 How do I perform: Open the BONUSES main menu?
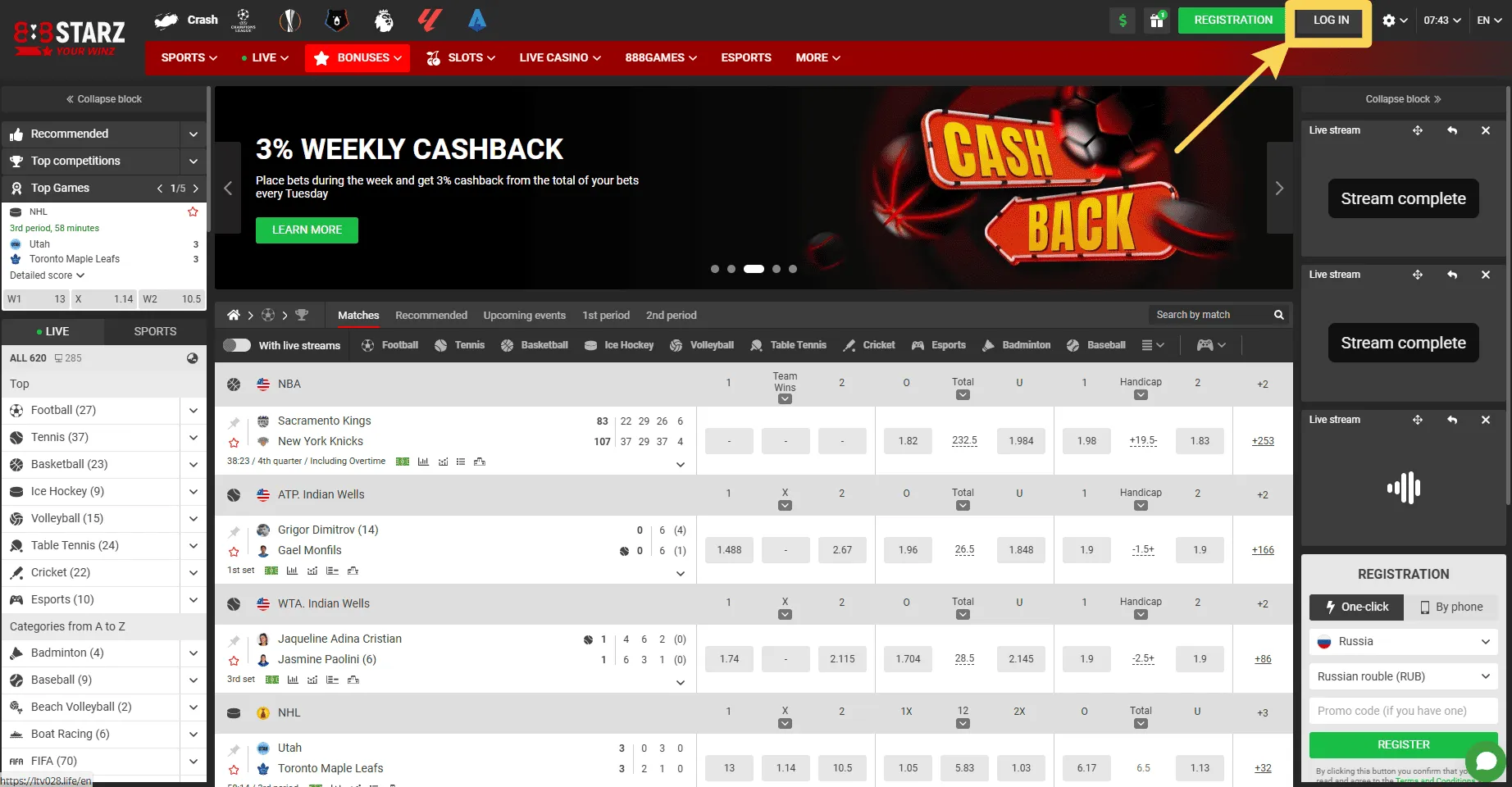[358, 57]
